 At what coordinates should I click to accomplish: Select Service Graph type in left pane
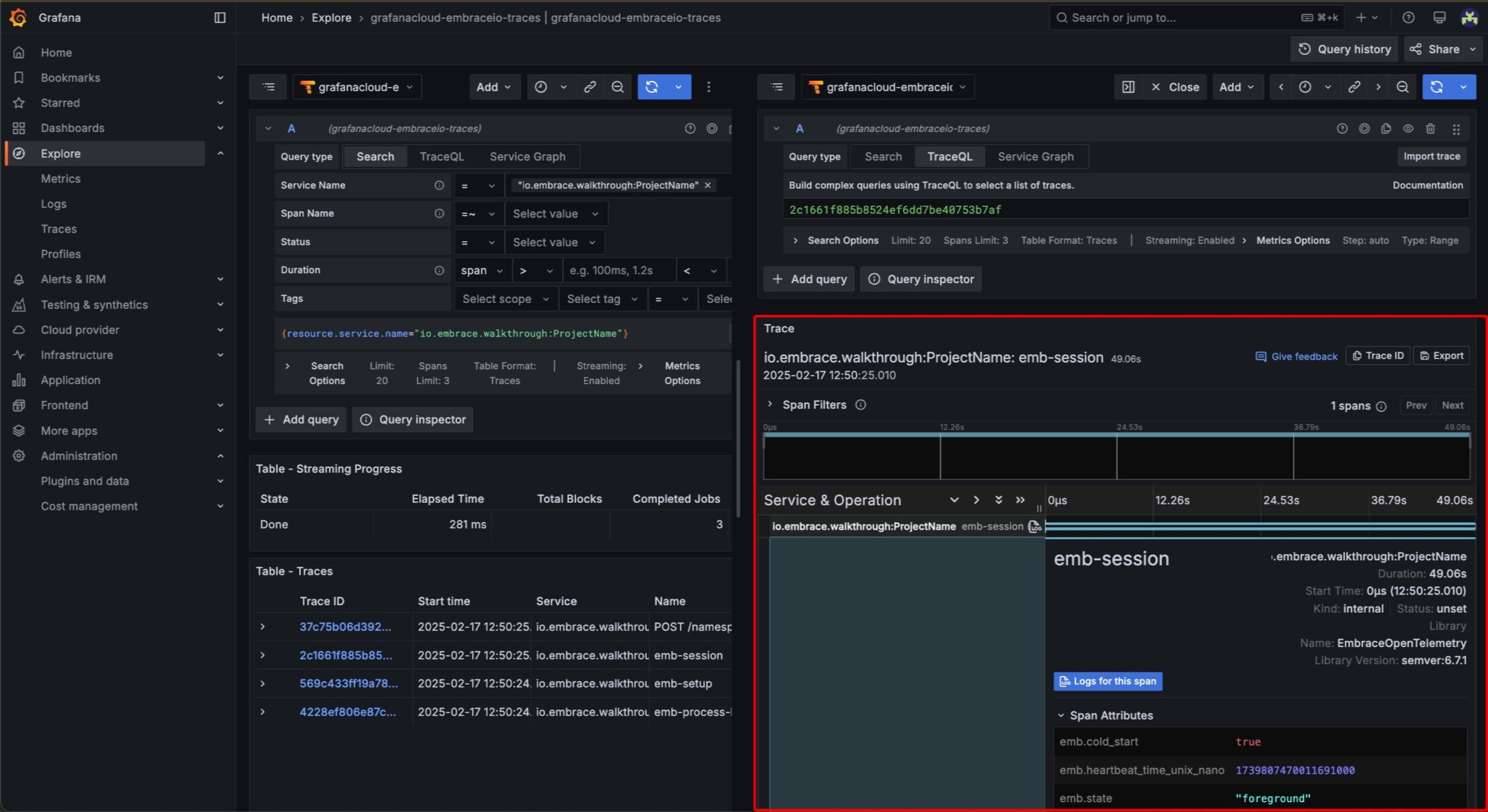click(x=527, y=156)
